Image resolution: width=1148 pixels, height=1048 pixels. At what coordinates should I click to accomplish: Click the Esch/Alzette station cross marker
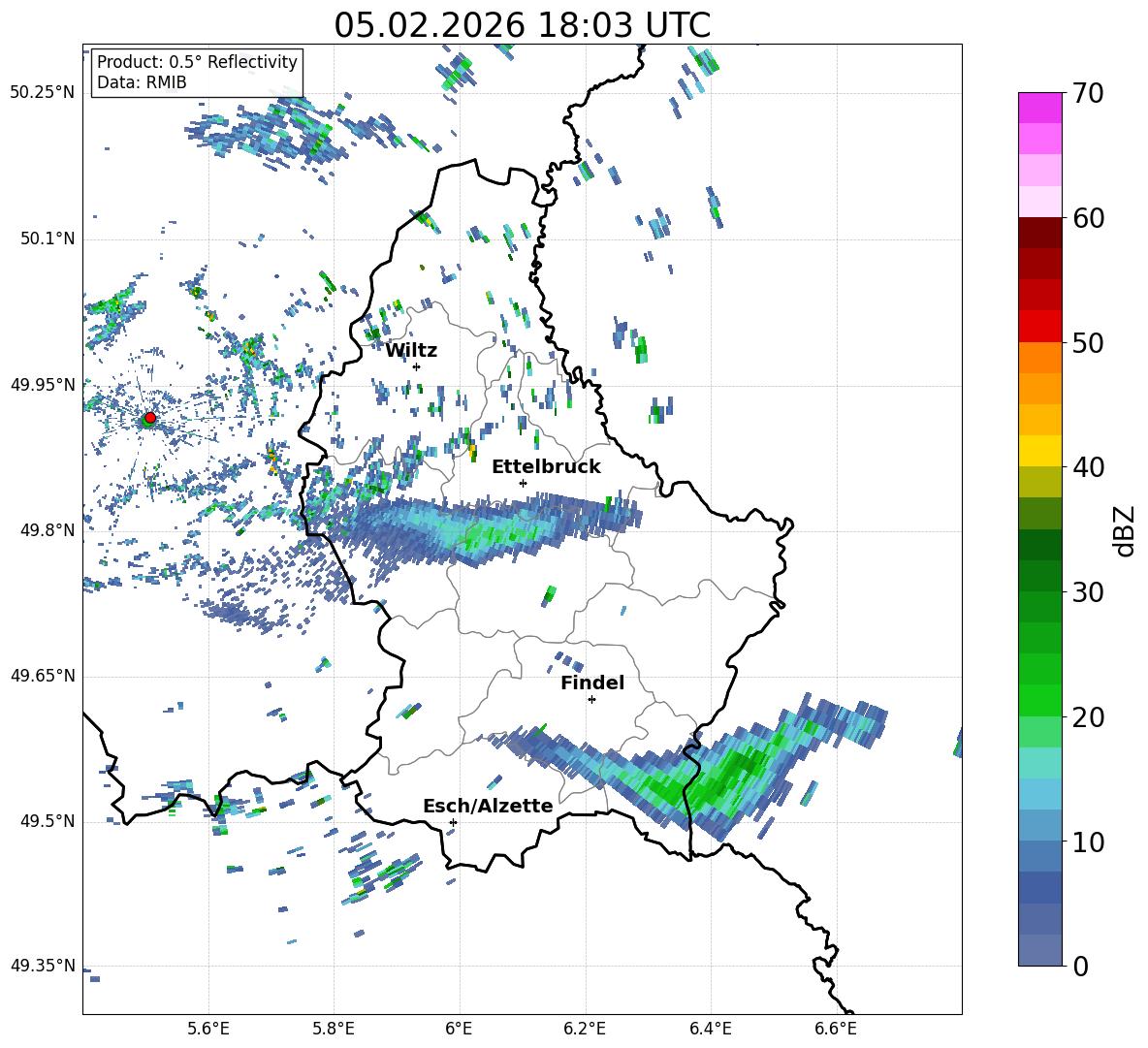pyautogui.click(x=453, y=822)
